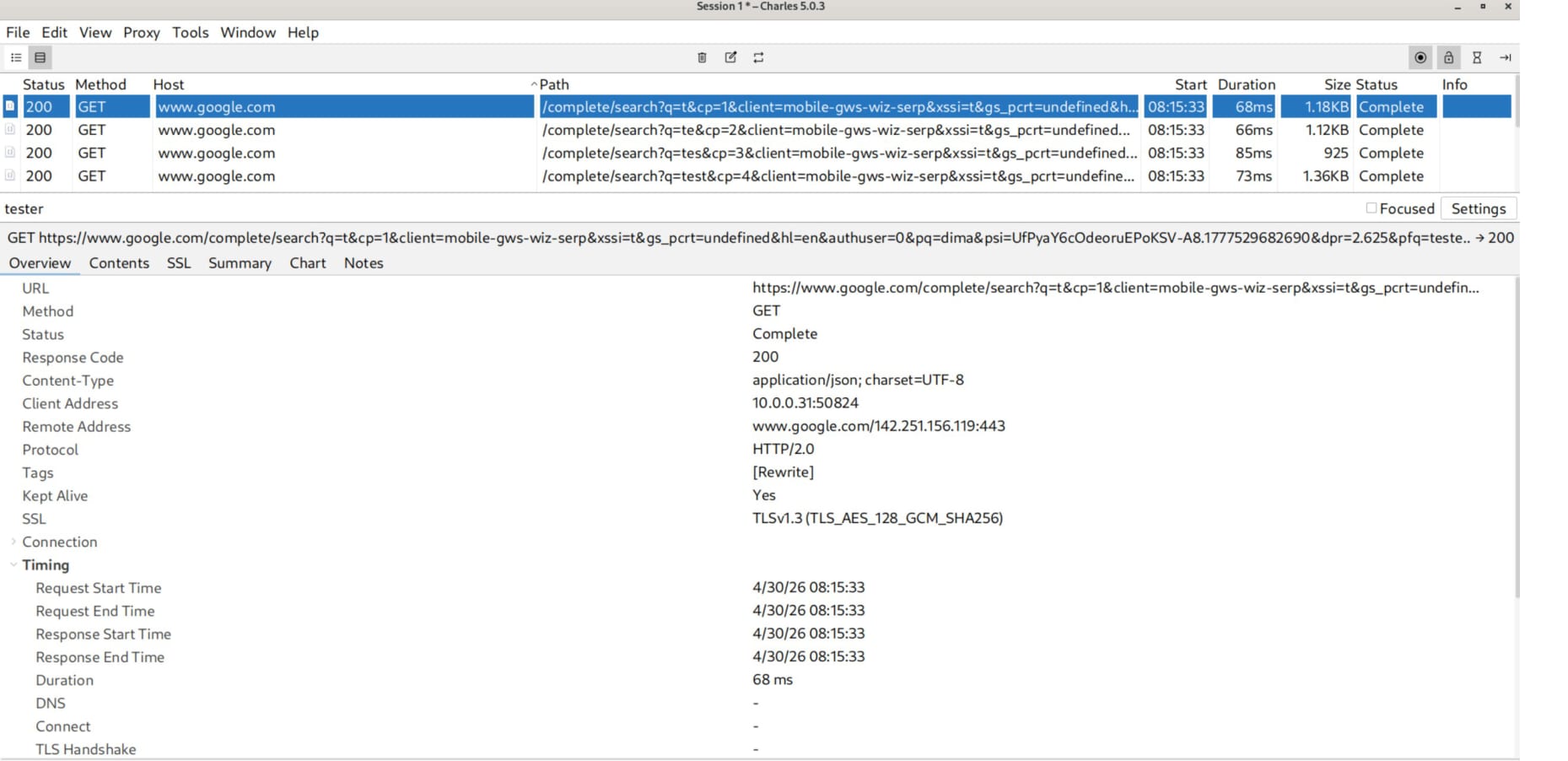This screenshot has height=761, width=1568.
Task: Select request row with q=tes path
Action: 757,153
